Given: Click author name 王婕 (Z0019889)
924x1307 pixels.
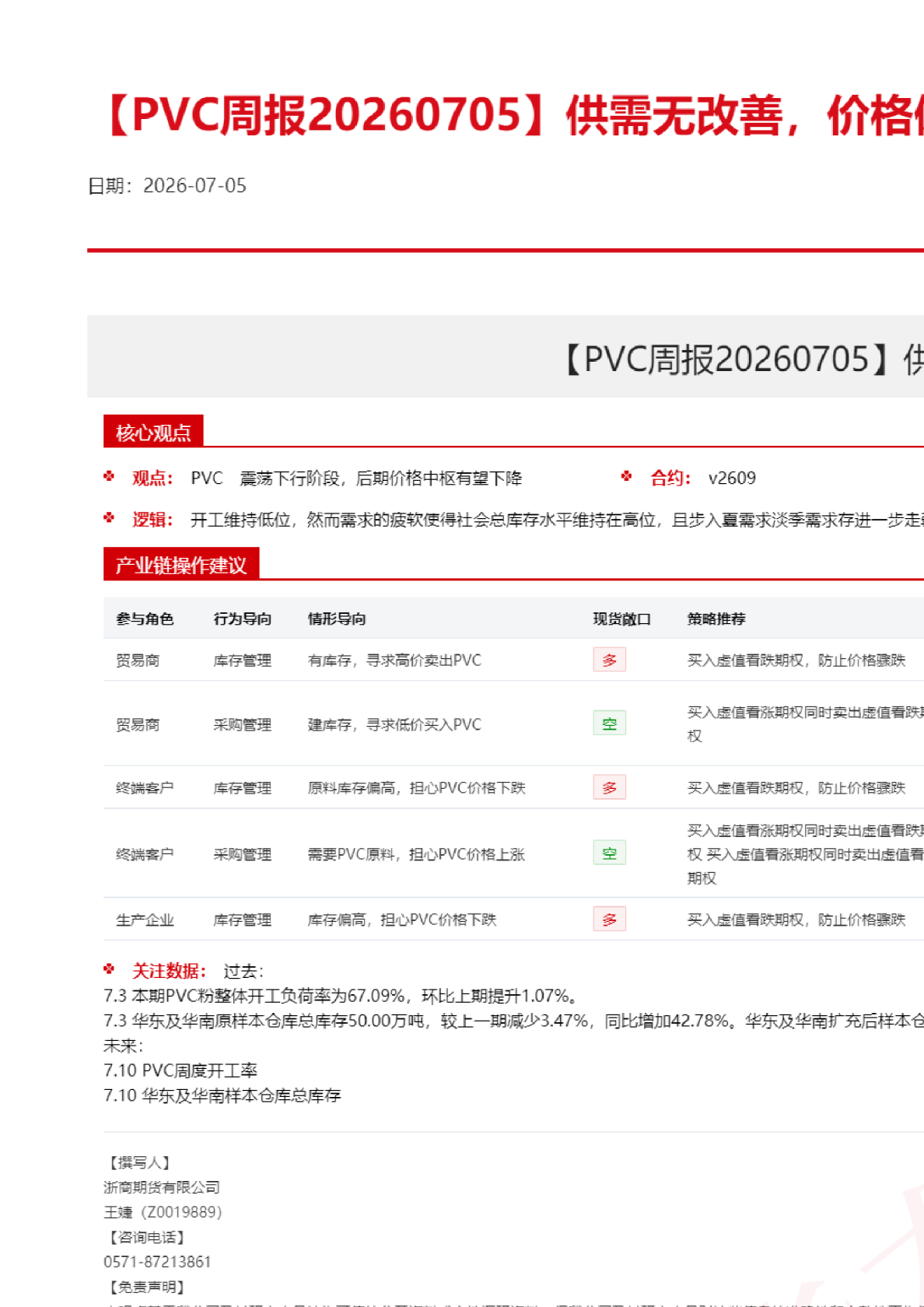Looking at the screenshot, I should [163, 1212].
